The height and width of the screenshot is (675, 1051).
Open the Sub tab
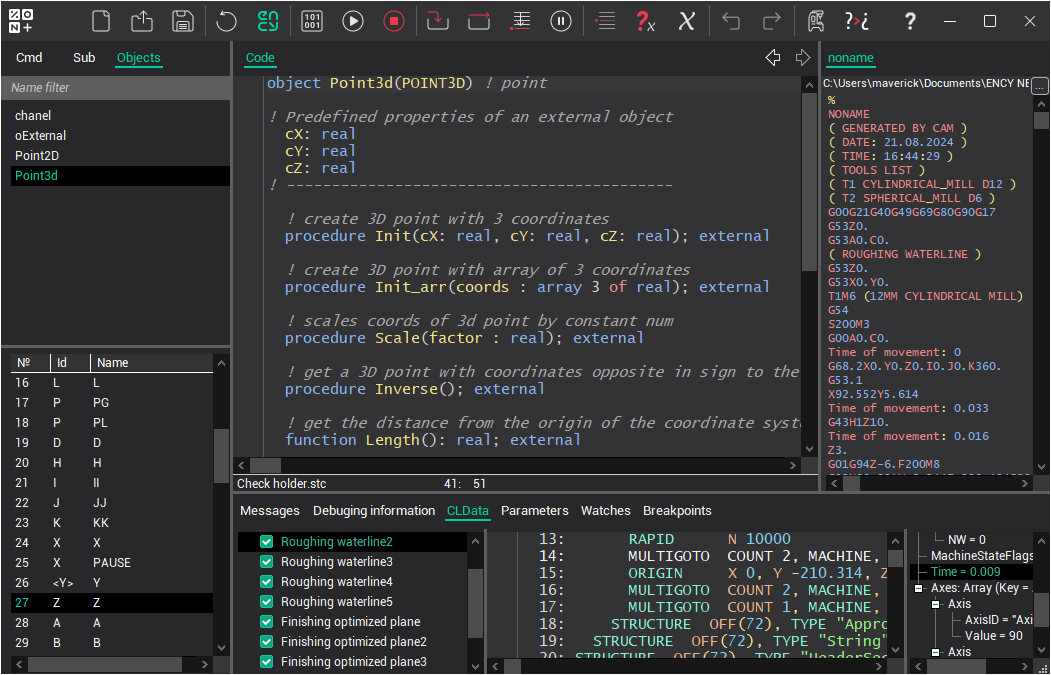(x=84, y=58)
